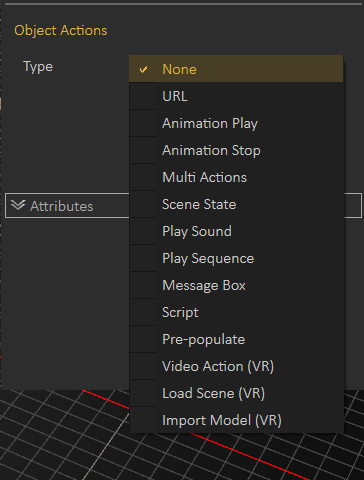Choose Scene State action type
Image resolution: width=364 pixels, height=480 pixels.
pos(236,204)
